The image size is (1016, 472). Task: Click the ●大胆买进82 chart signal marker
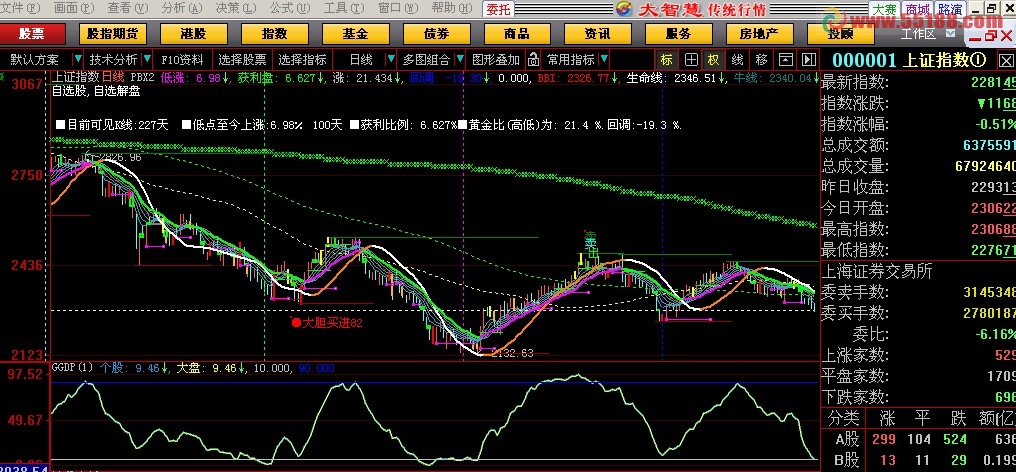click(327, 322)
